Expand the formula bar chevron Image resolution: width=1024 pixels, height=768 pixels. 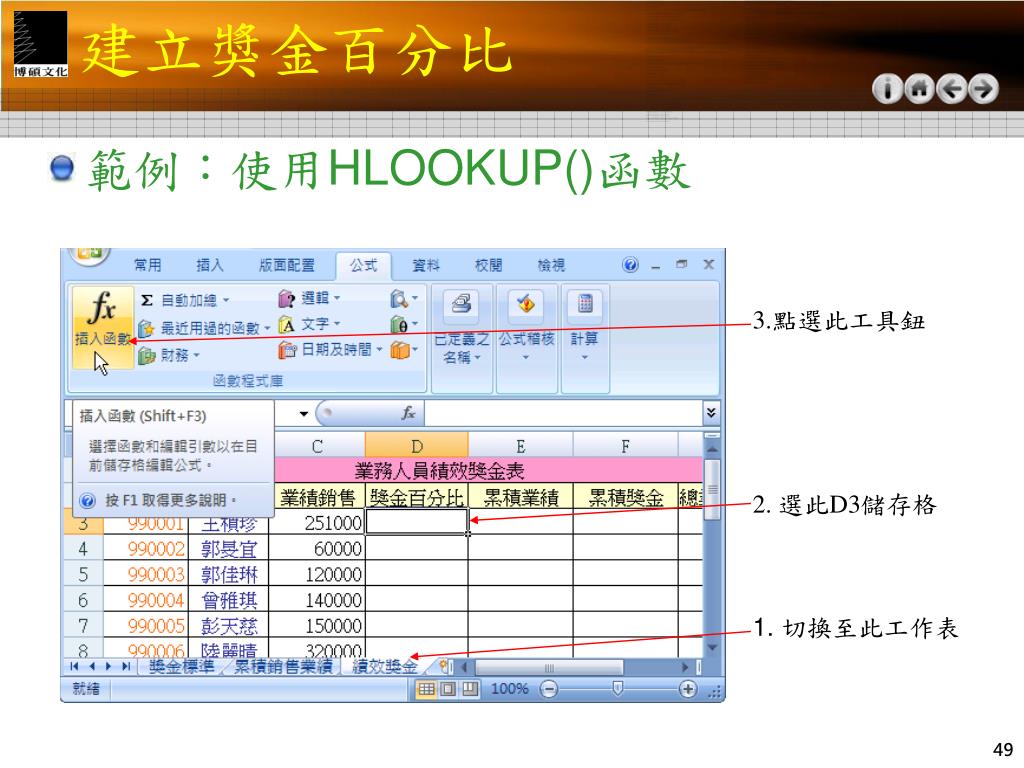[x=711, y=412]
